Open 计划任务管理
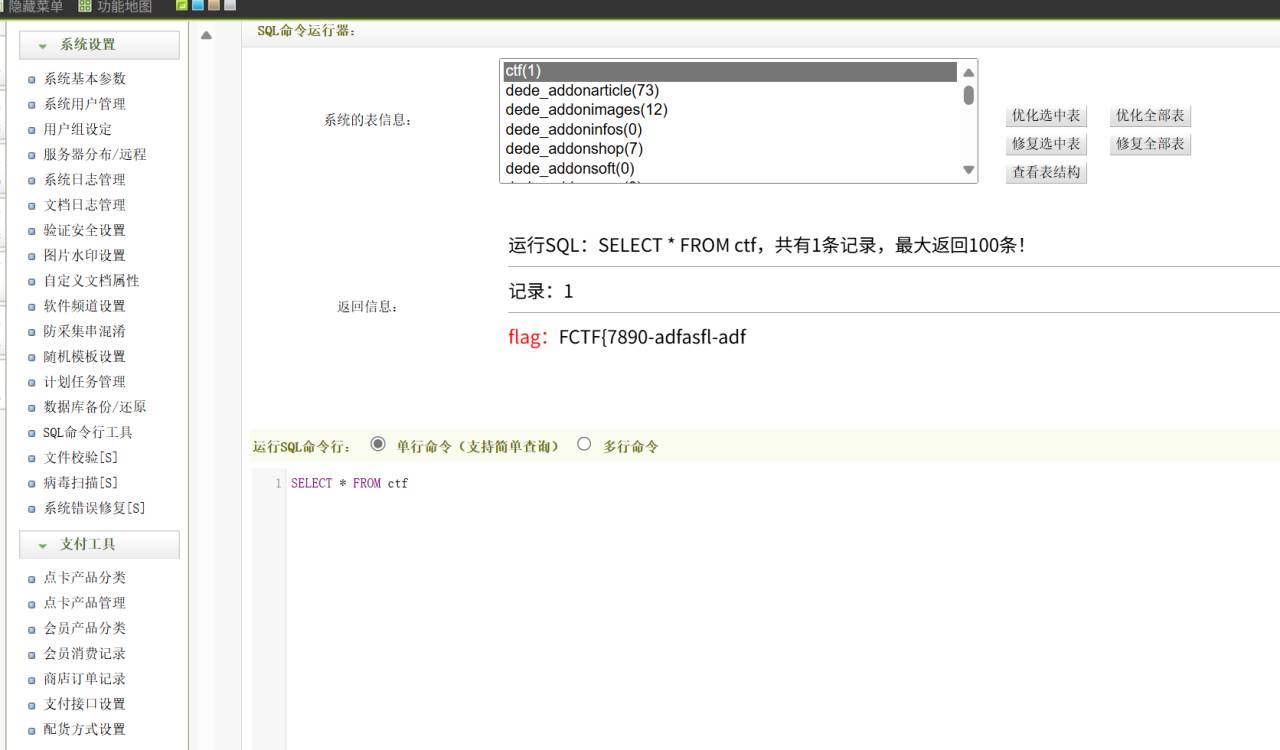 [x=85, y=382]
